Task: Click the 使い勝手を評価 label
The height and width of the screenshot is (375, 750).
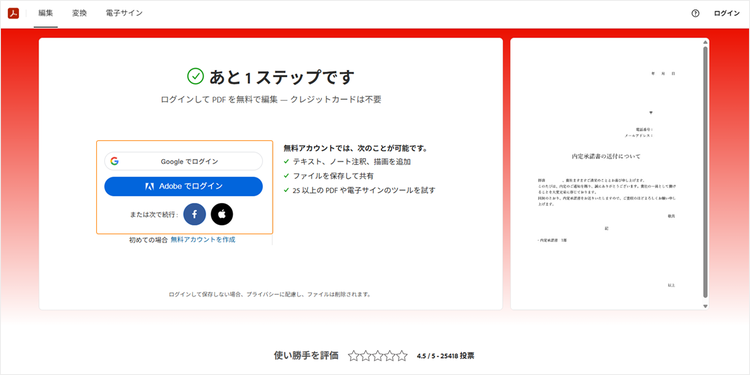Action: coord(306,355)
